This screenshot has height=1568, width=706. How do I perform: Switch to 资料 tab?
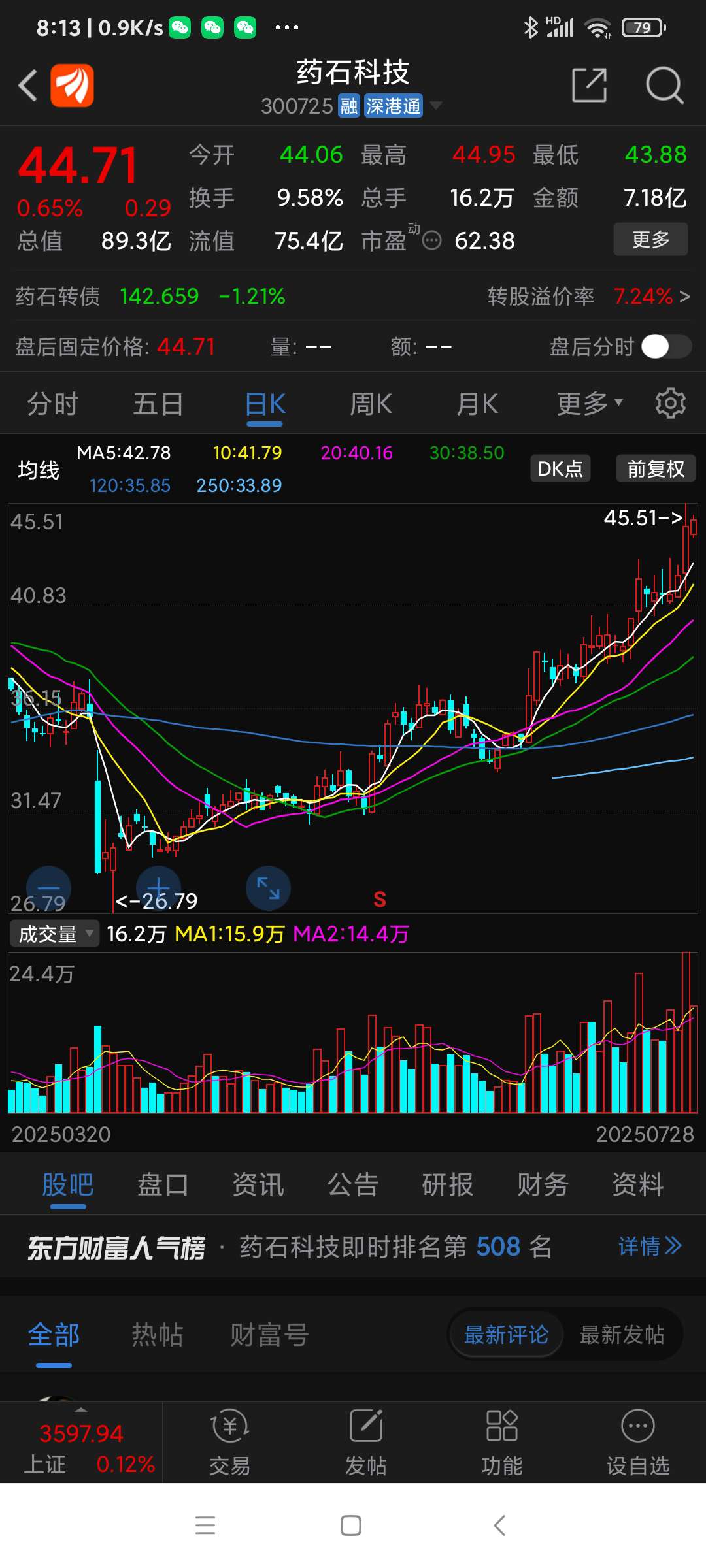point(638,1184)
